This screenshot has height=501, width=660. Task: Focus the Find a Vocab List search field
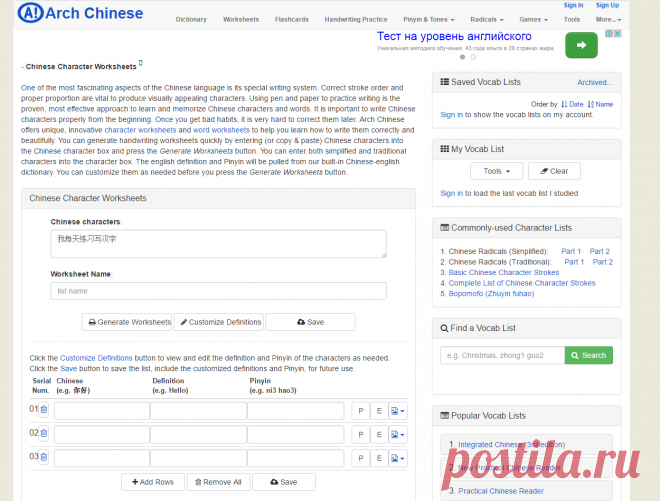pos(503,355)
